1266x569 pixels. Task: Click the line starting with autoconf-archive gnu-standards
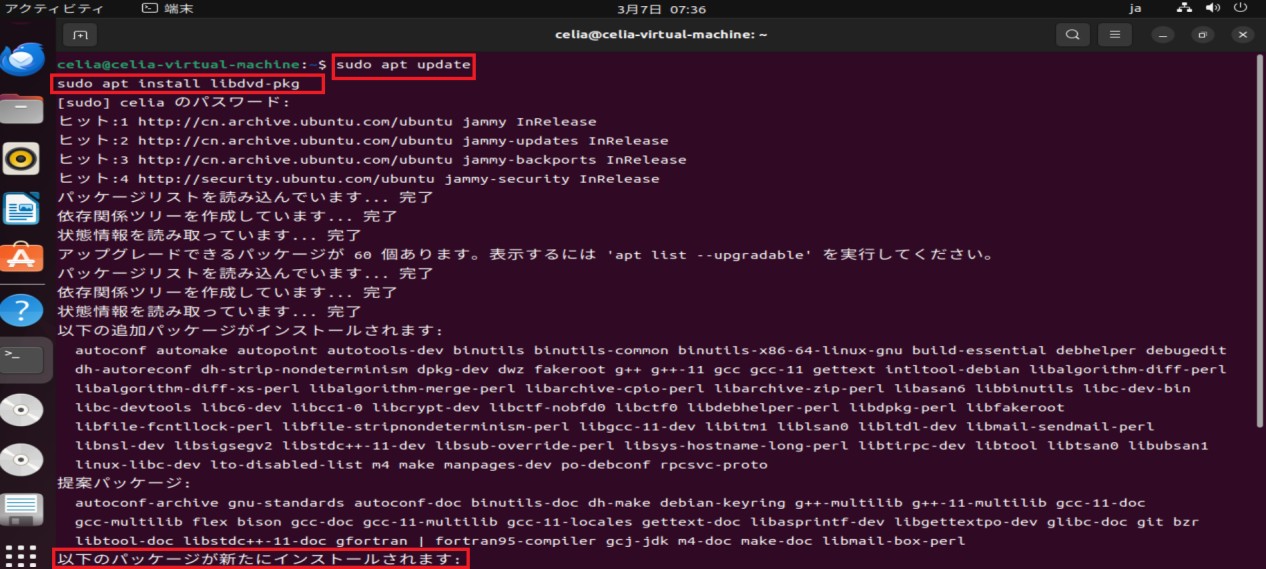point(610,502)
